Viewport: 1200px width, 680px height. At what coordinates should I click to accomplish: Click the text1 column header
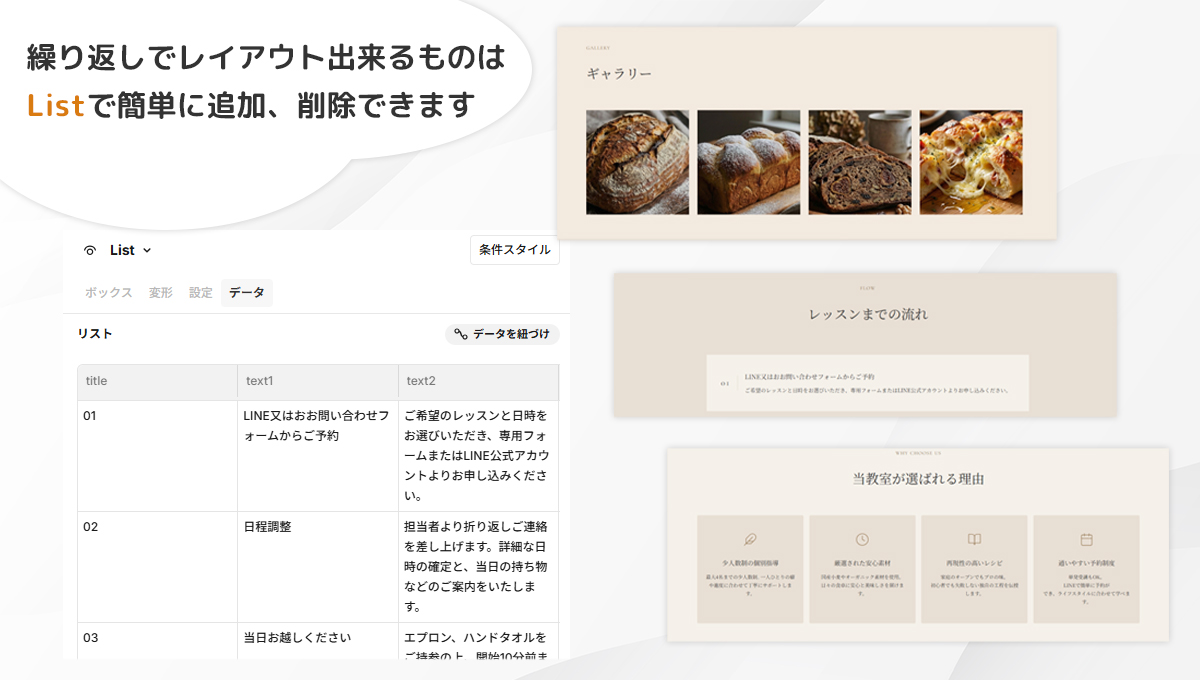pos(318,382)
